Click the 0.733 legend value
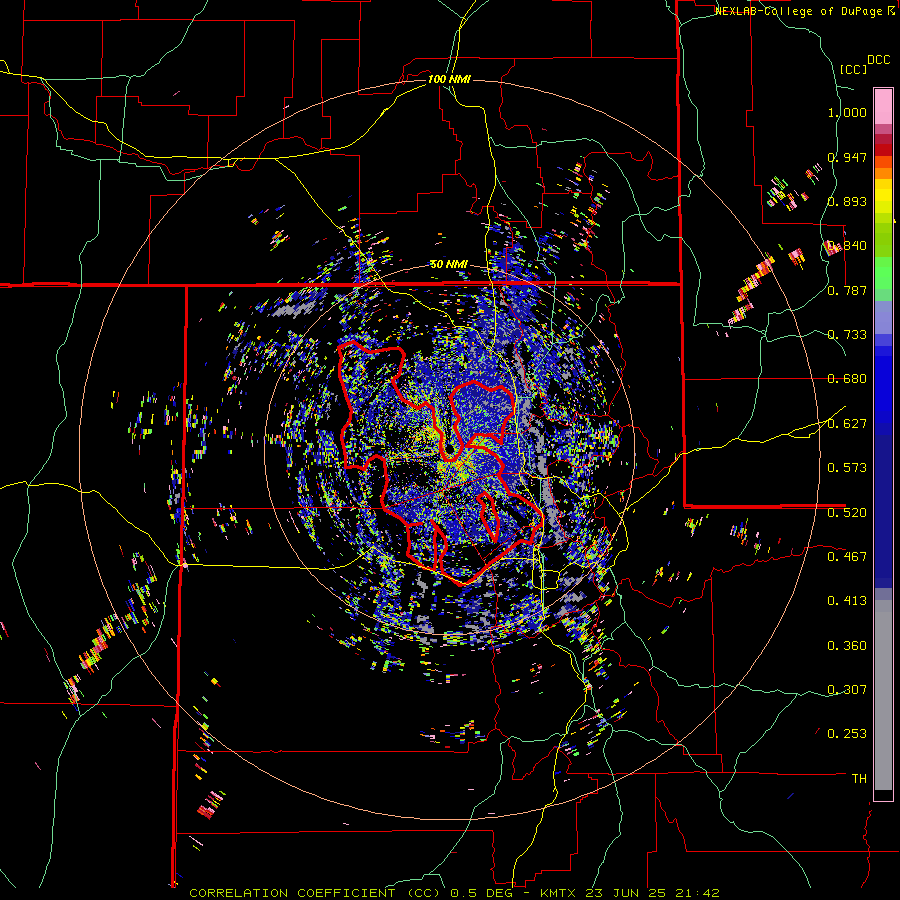The width and height of the screenshot is (900, 900). pyautogui.click(x=847, y=335)
